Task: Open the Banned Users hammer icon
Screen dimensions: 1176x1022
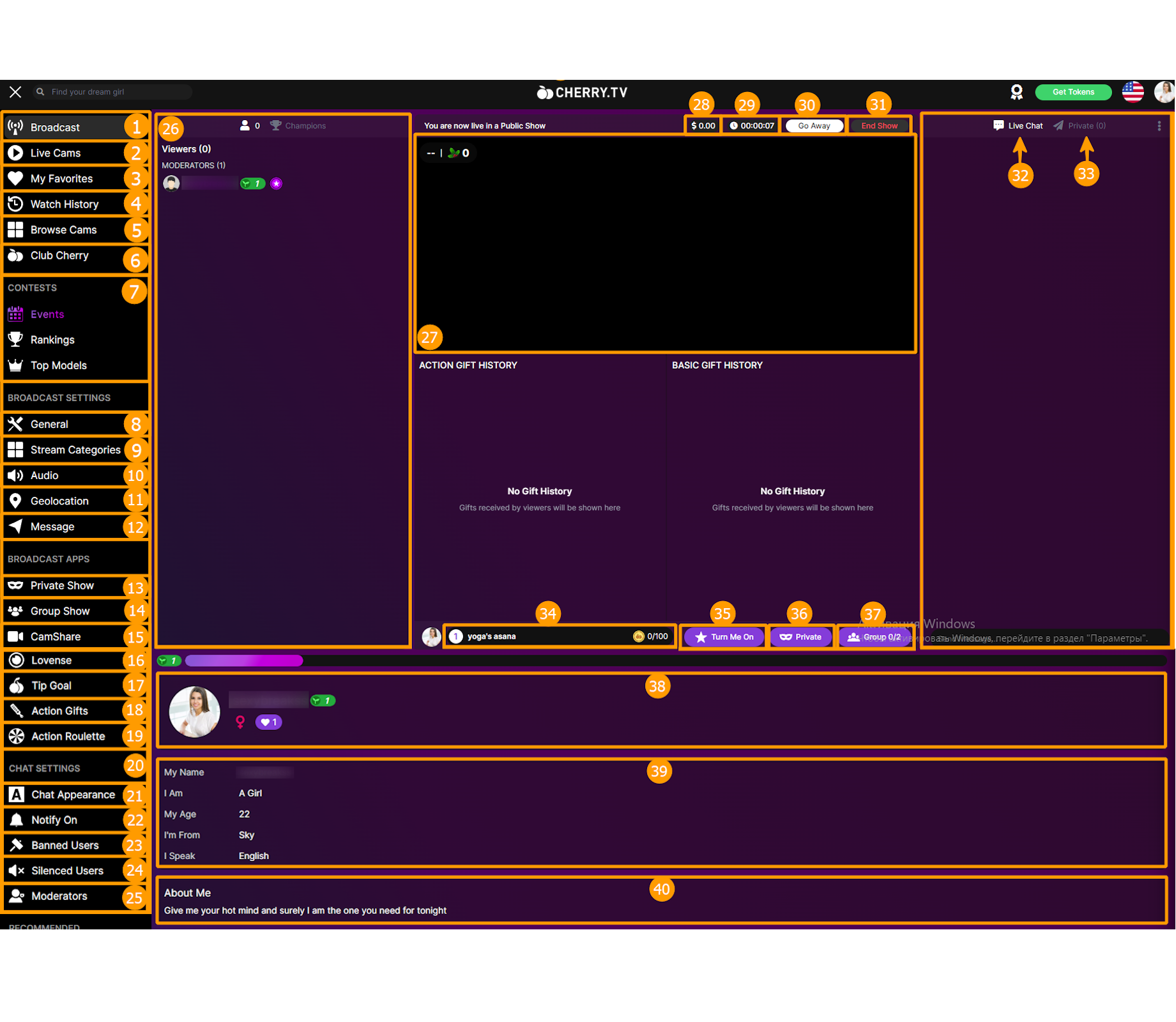Action: [17, 845]
